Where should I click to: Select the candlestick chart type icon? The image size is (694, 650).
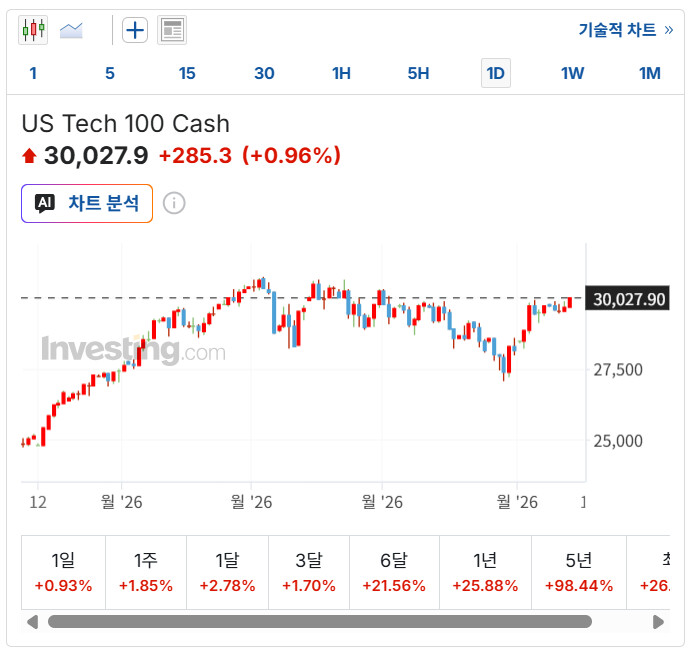click(x=33, y=30)
